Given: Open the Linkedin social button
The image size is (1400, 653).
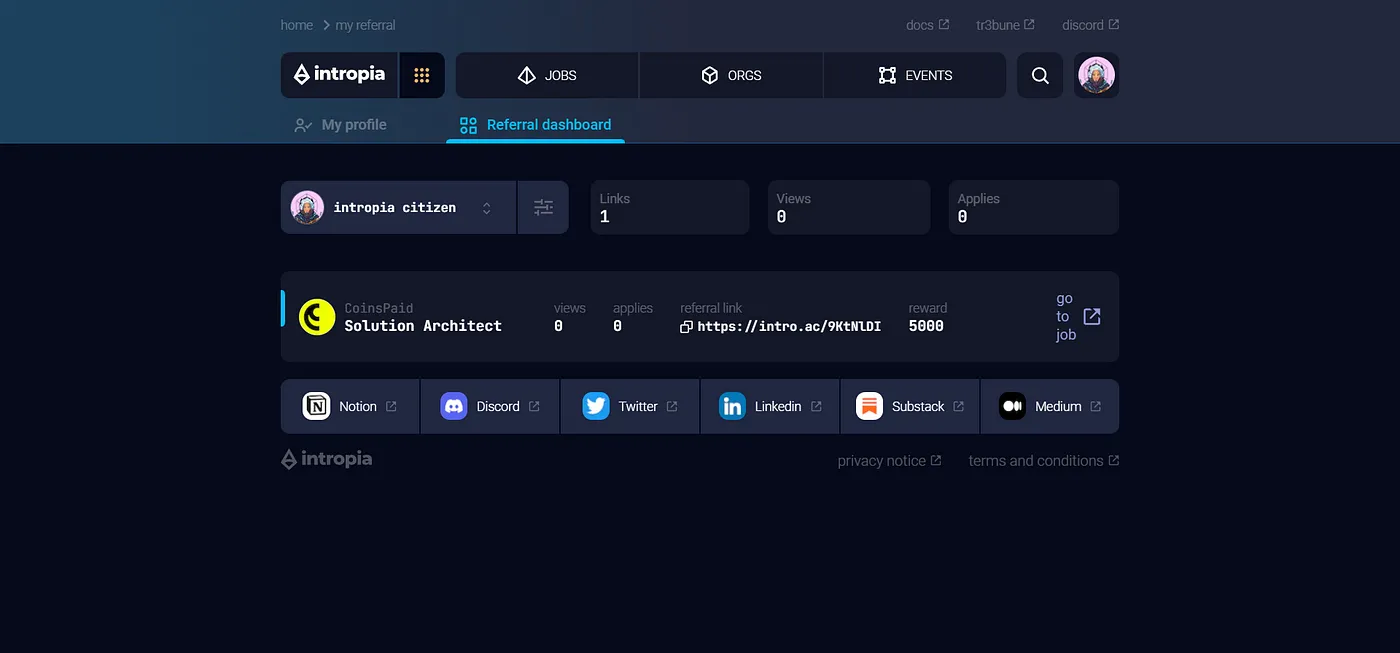Looking at the screenshot, I should tap(770, 406).
